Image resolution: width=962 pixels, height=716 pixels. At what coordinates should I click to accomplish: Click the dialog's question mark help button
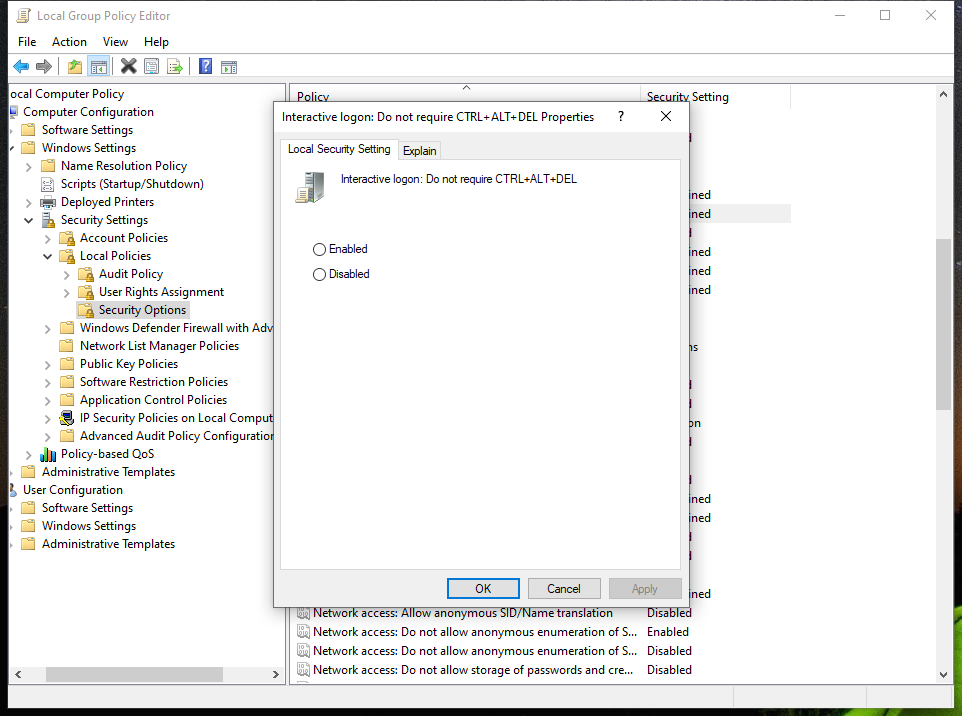pos(621,117)
